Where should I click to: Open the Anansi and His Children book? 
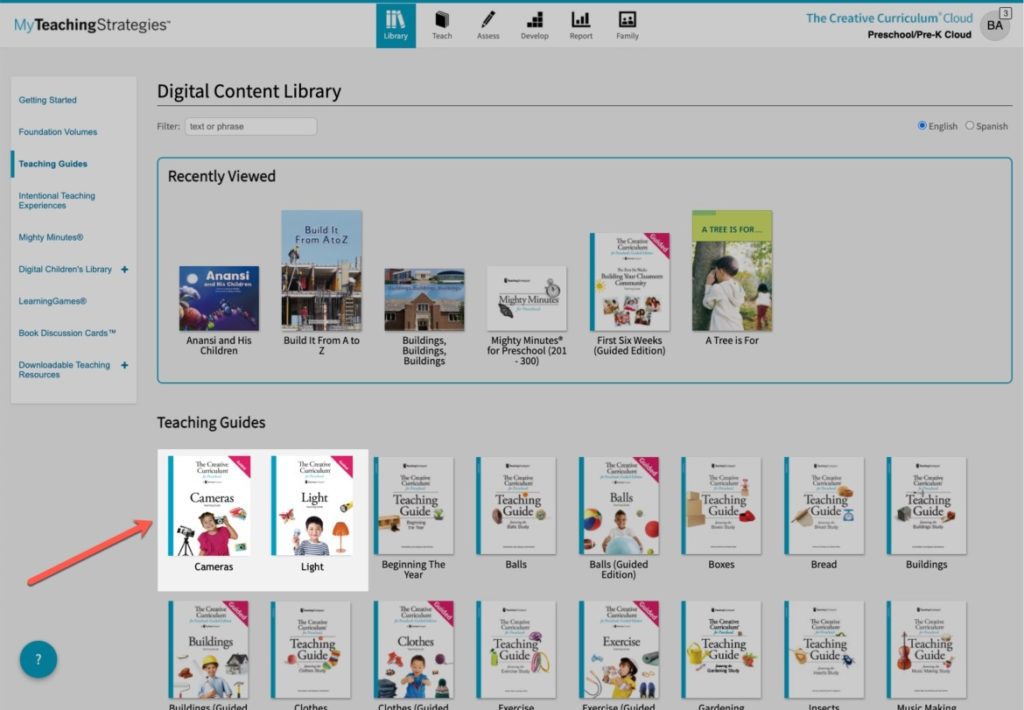point(219,298)
